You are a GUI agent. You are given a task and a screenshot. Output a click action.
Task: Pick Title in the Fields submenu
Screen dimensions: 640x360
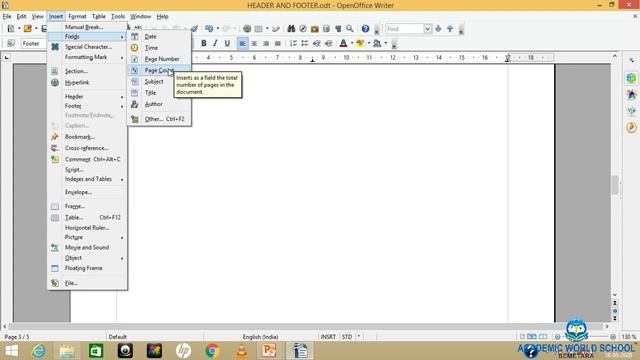pyautogui.click(x=160, y=93)
